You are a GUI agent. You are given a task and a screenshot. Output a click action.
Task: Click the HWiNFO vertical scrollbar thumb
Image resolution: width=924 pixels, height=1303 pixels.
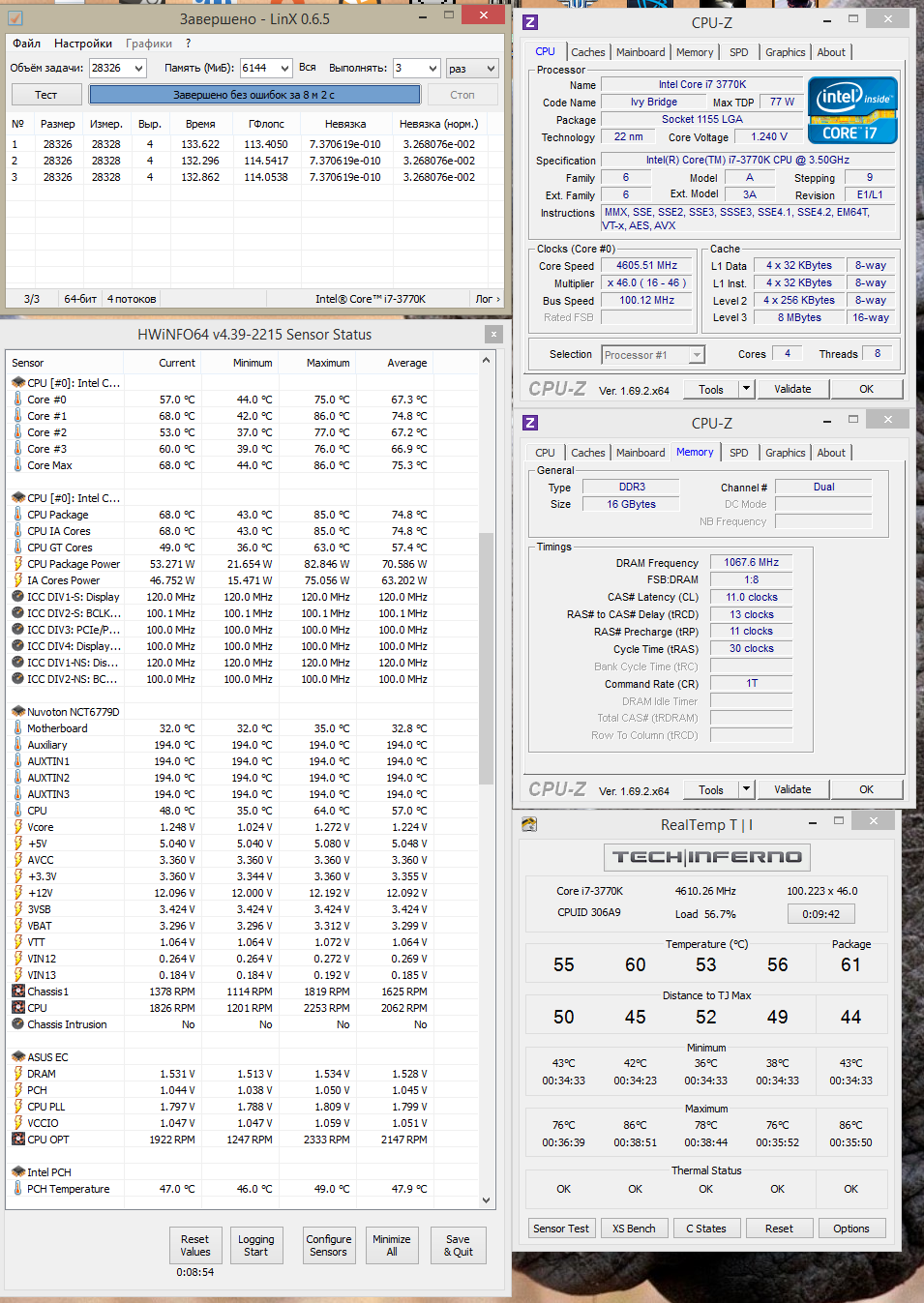[x=486, y=658]
